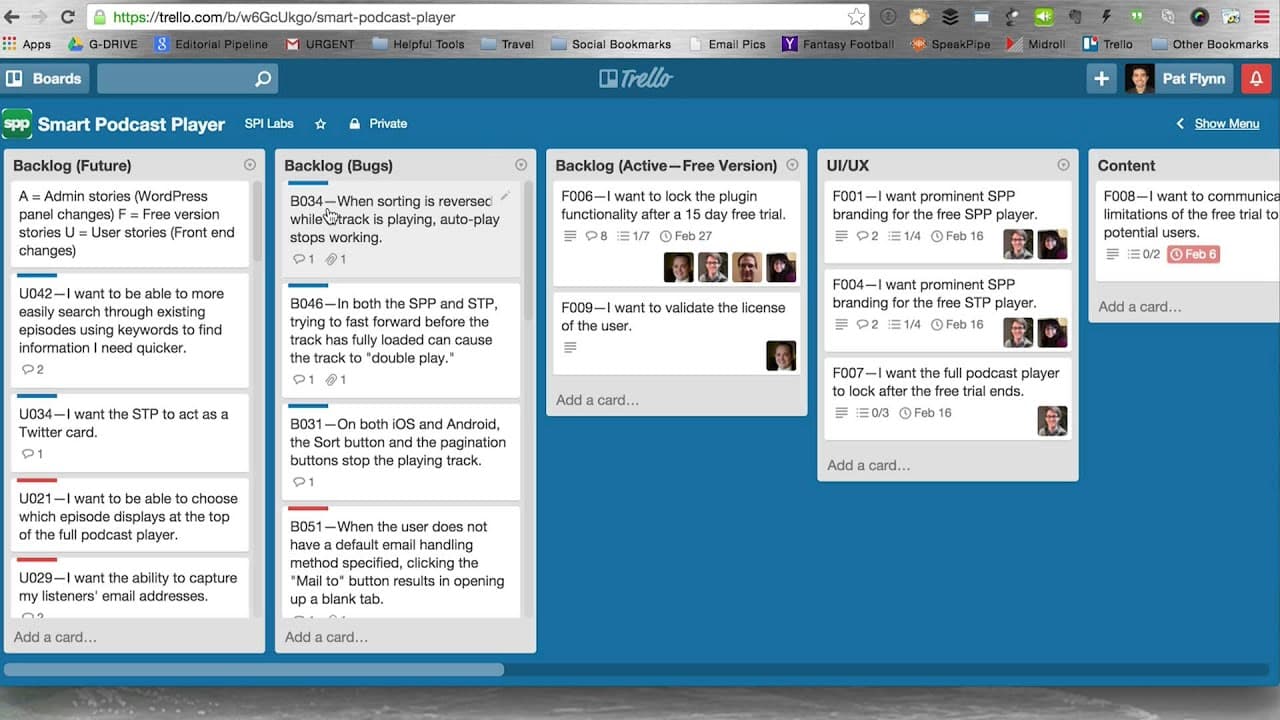Open card U029 about capturing email addresses
1280x720 pixels.
[130, 590]
